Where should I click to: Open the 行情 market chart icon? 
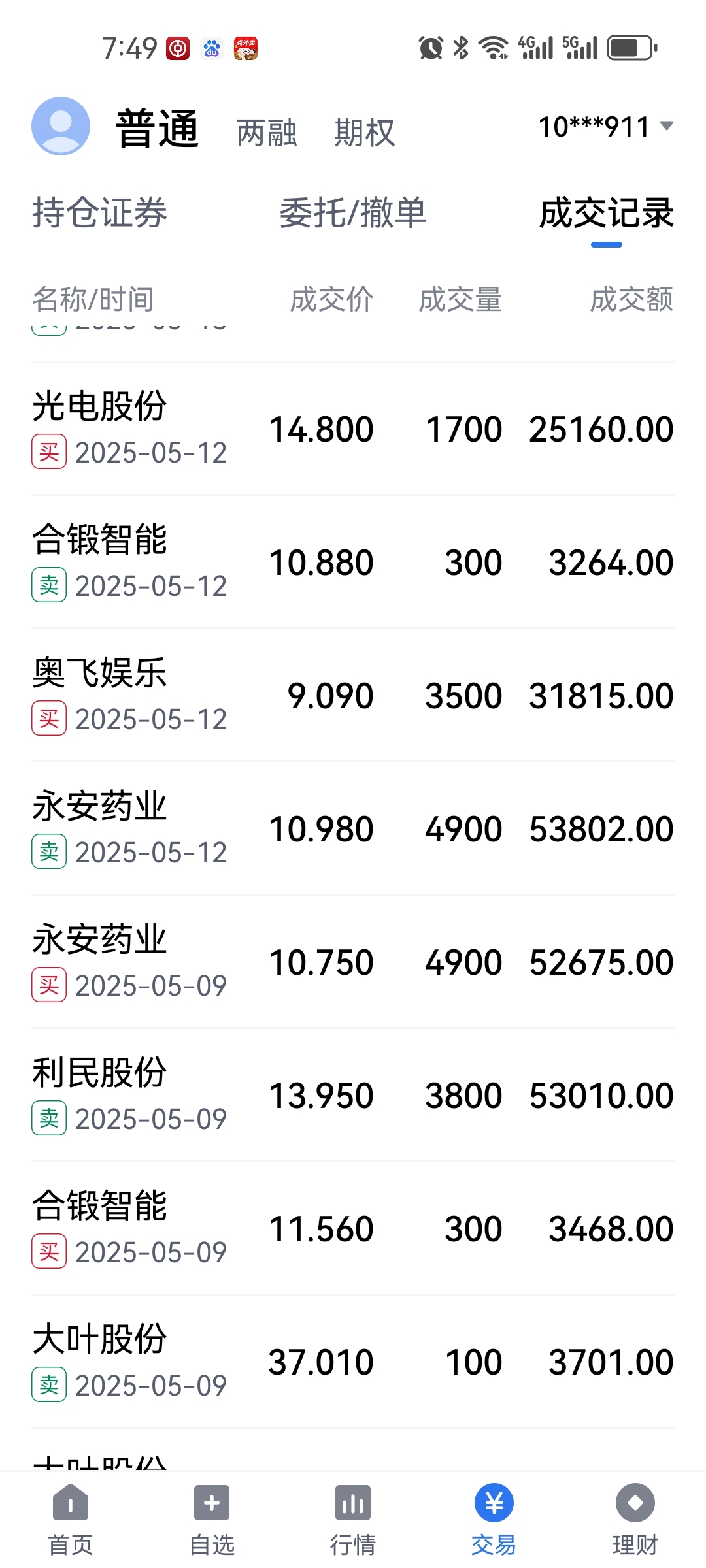point(353,1503)
